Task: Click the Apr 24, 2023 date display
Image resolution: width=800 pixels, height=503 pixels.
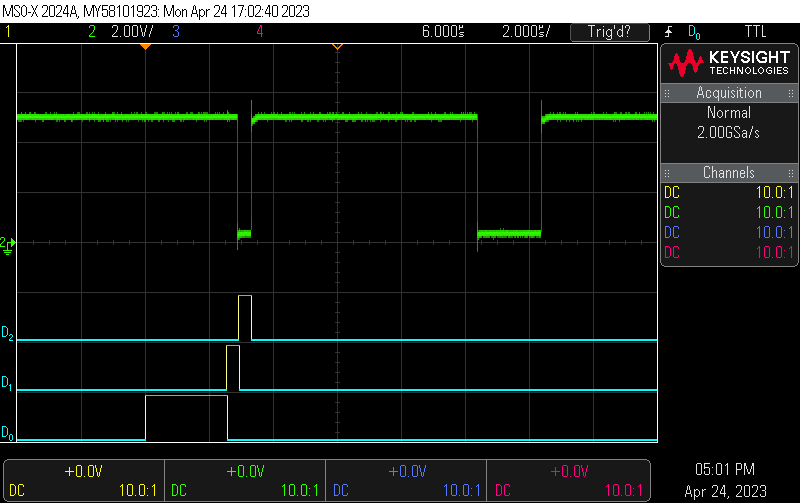Action: tap(725, 491)
